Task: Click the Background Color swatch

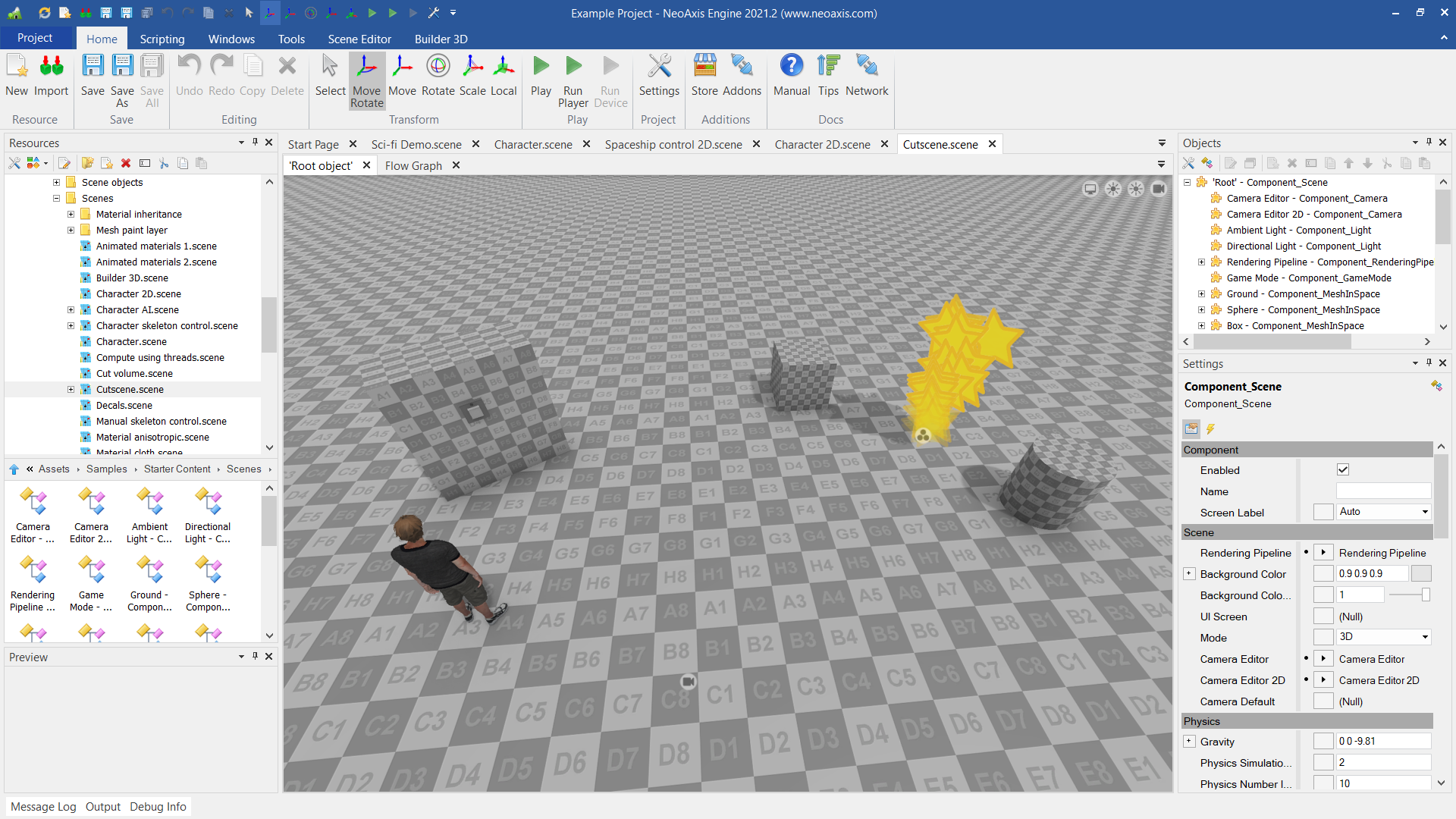Action: point(1421,574)
